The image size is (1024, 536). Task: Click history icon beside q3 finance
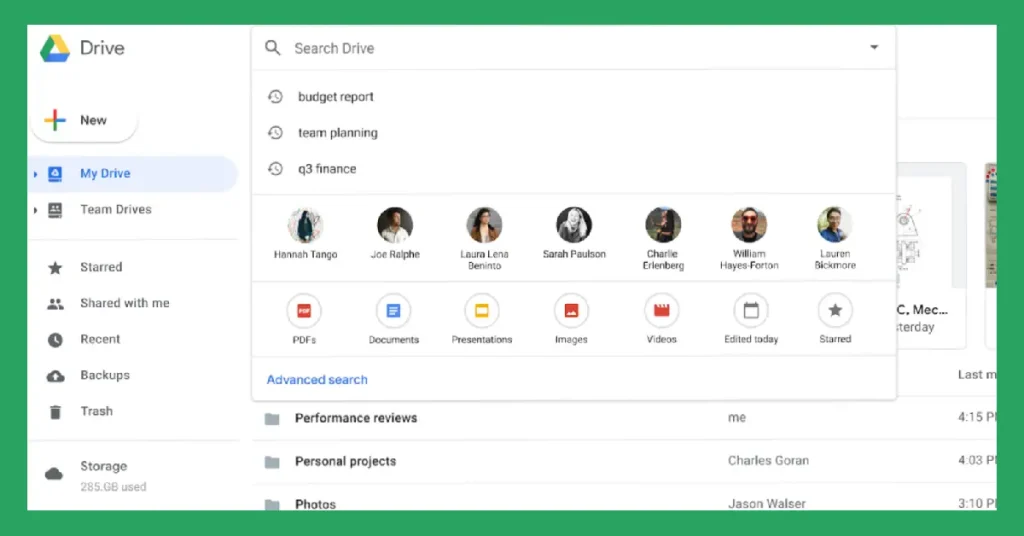click(276, 168)
